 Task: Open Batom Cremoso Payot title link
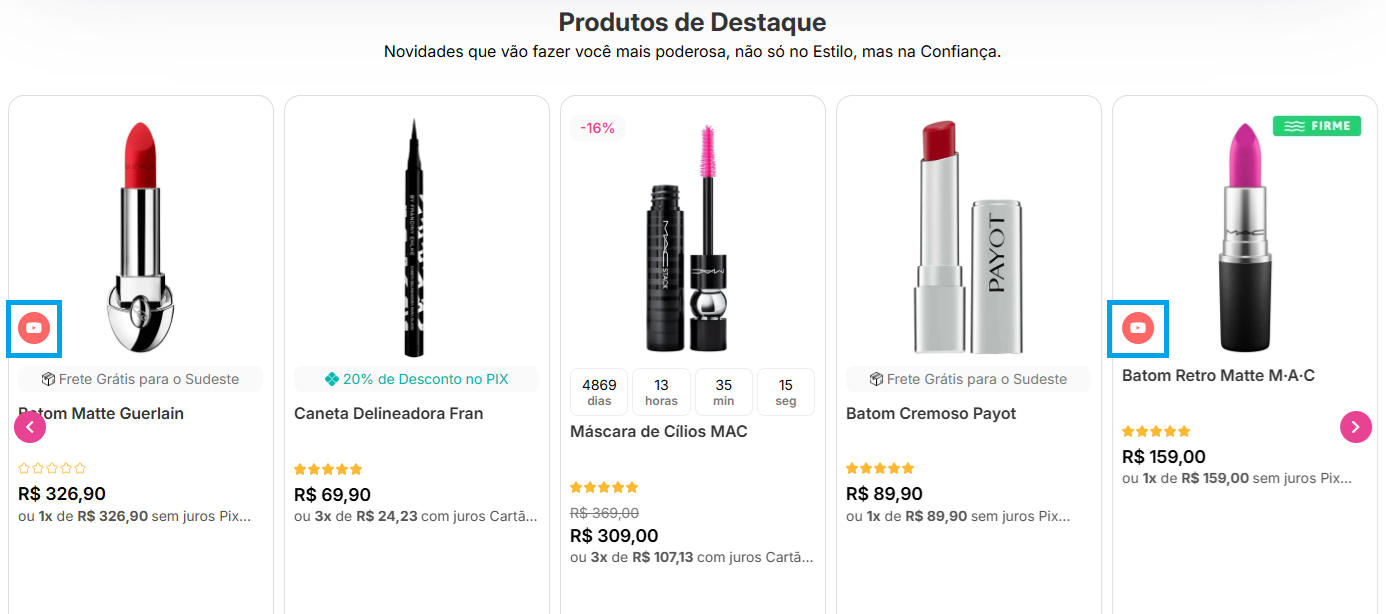click(930, 413)
